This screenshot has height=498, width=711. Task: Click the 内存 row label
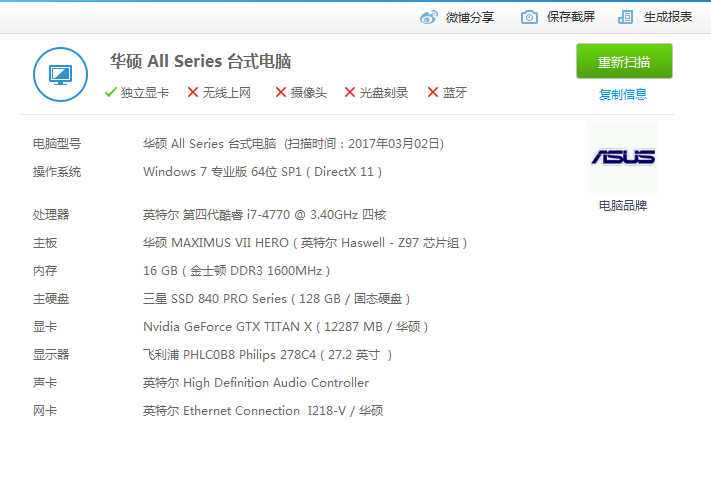pyautogui.click(x=45, y=271)
